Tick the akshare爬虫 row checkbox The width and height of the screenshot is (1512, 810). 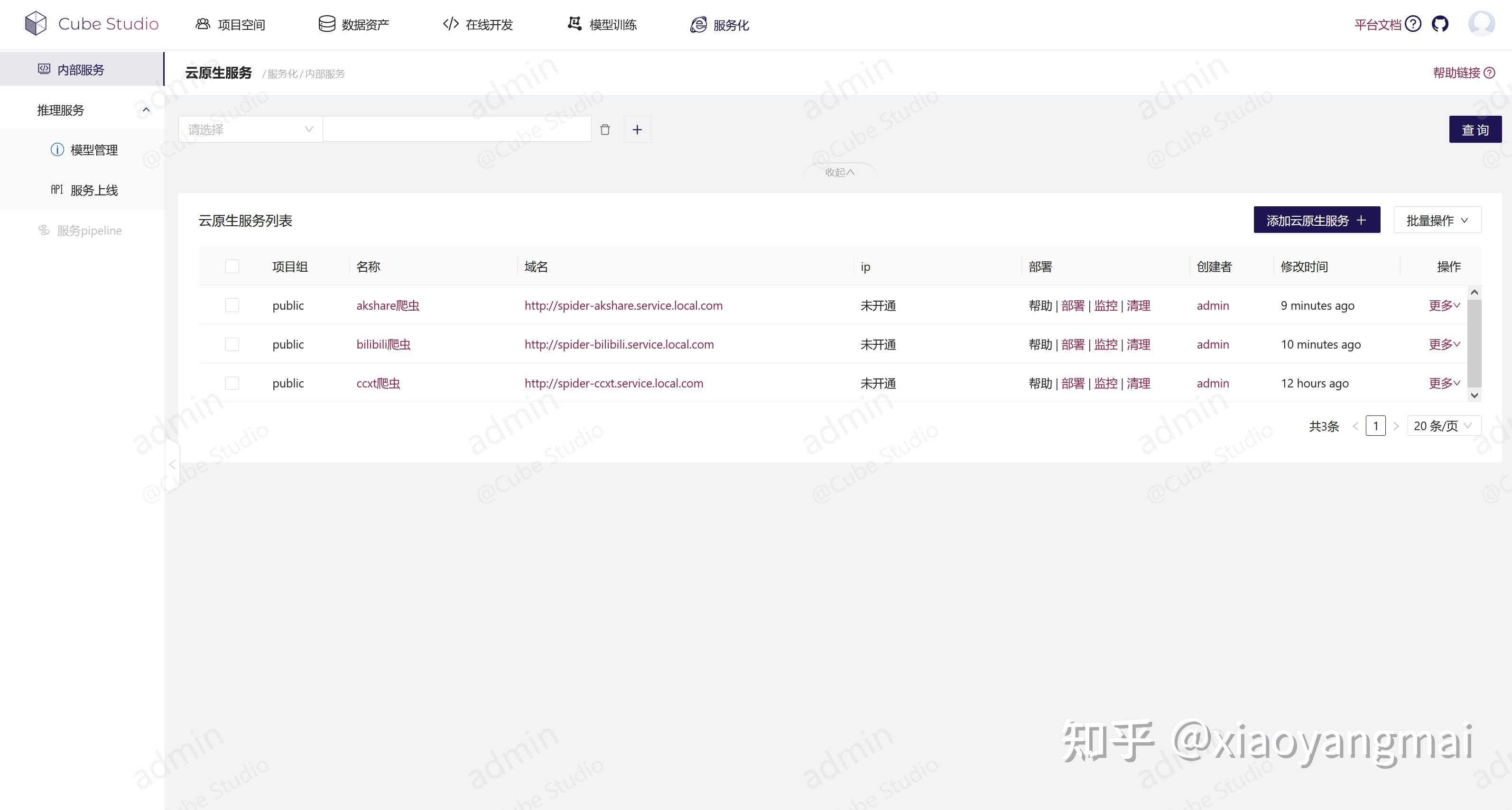click(x=232, y=305)
